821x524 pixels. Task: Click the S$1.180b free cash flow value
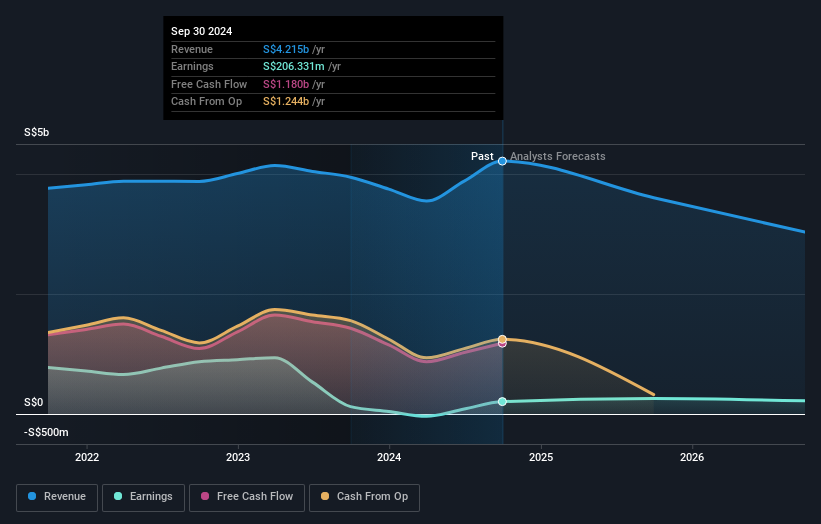(286, 84)
